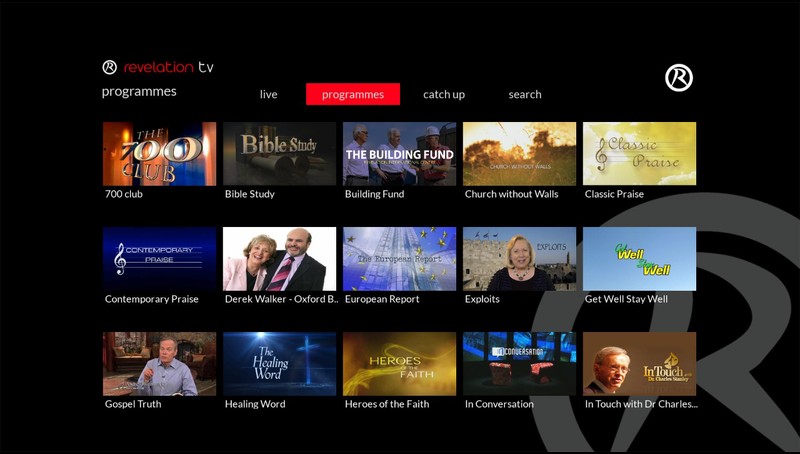Viewport: 800px width, 454px height.
Task: Click the Revelation TV logo icon top-right
Action: pyautogui.click(x=678, y=78)
